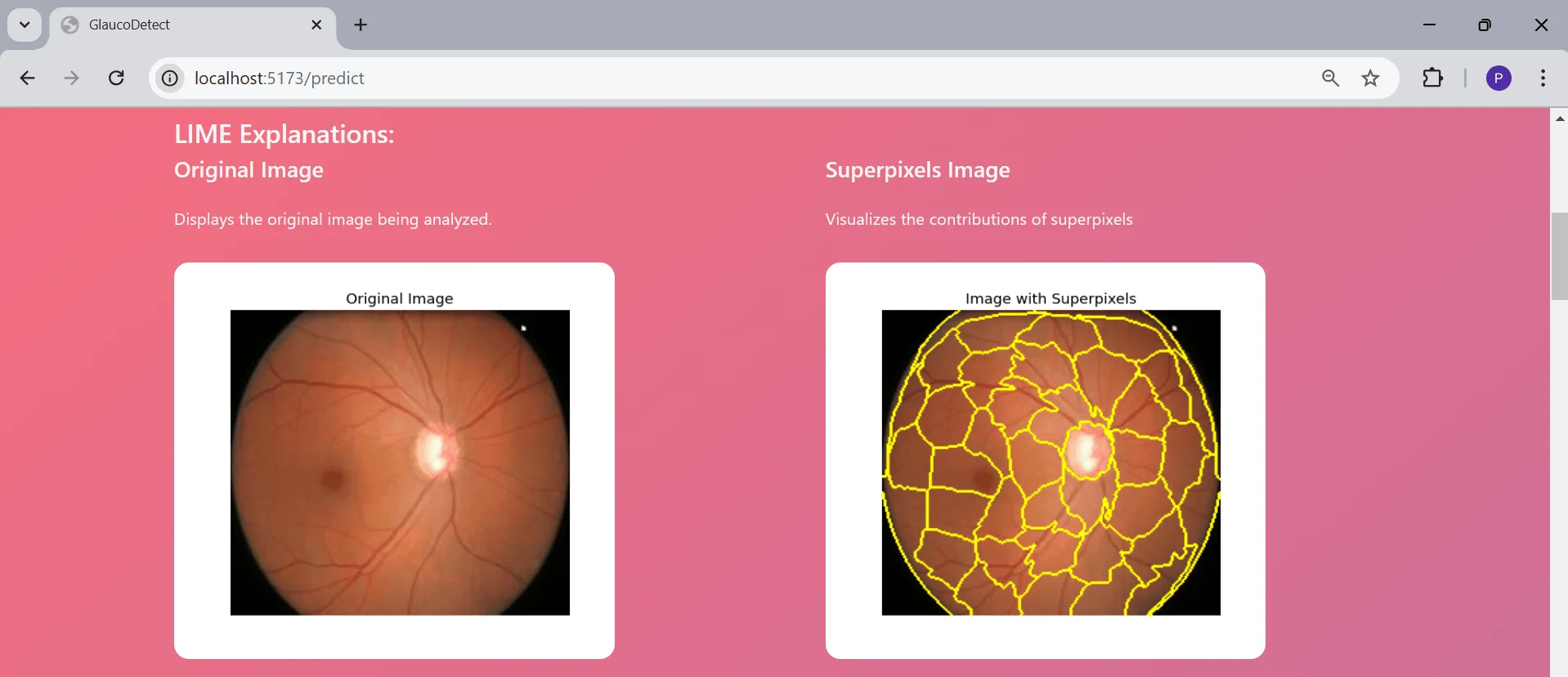Click the Superpixels Image section heading

click(917, 170)
